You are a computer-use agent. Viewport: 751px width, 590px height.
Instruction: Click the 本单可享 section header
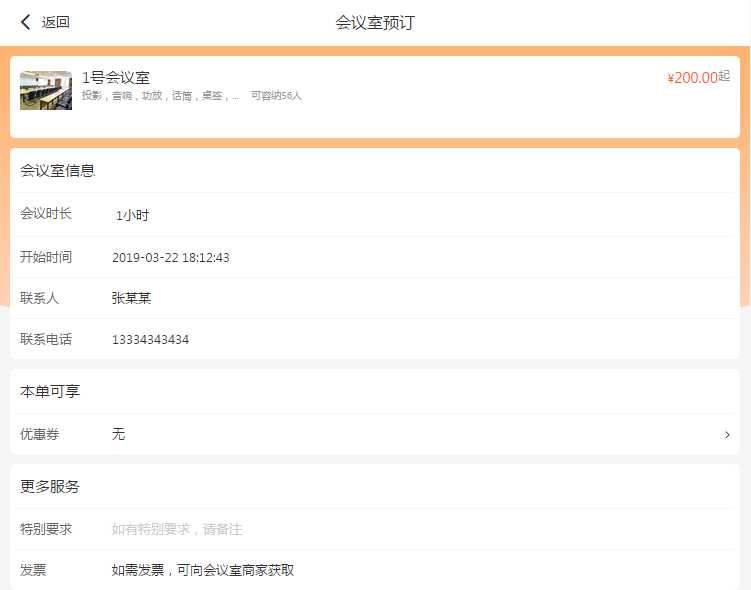point(50,391)
